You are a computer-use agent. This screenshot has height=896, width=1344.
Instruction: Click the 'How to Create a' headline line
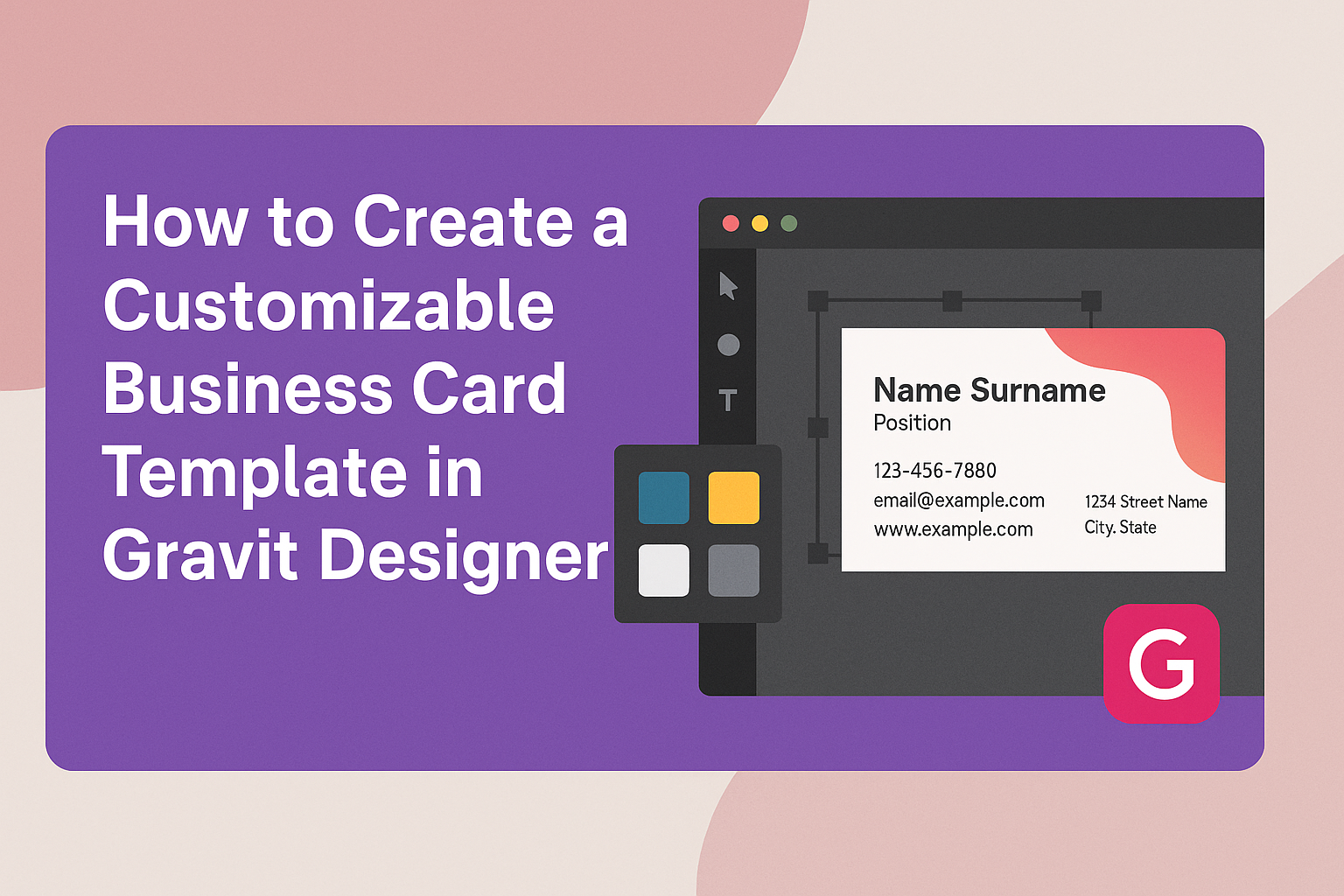pos(366,222)
